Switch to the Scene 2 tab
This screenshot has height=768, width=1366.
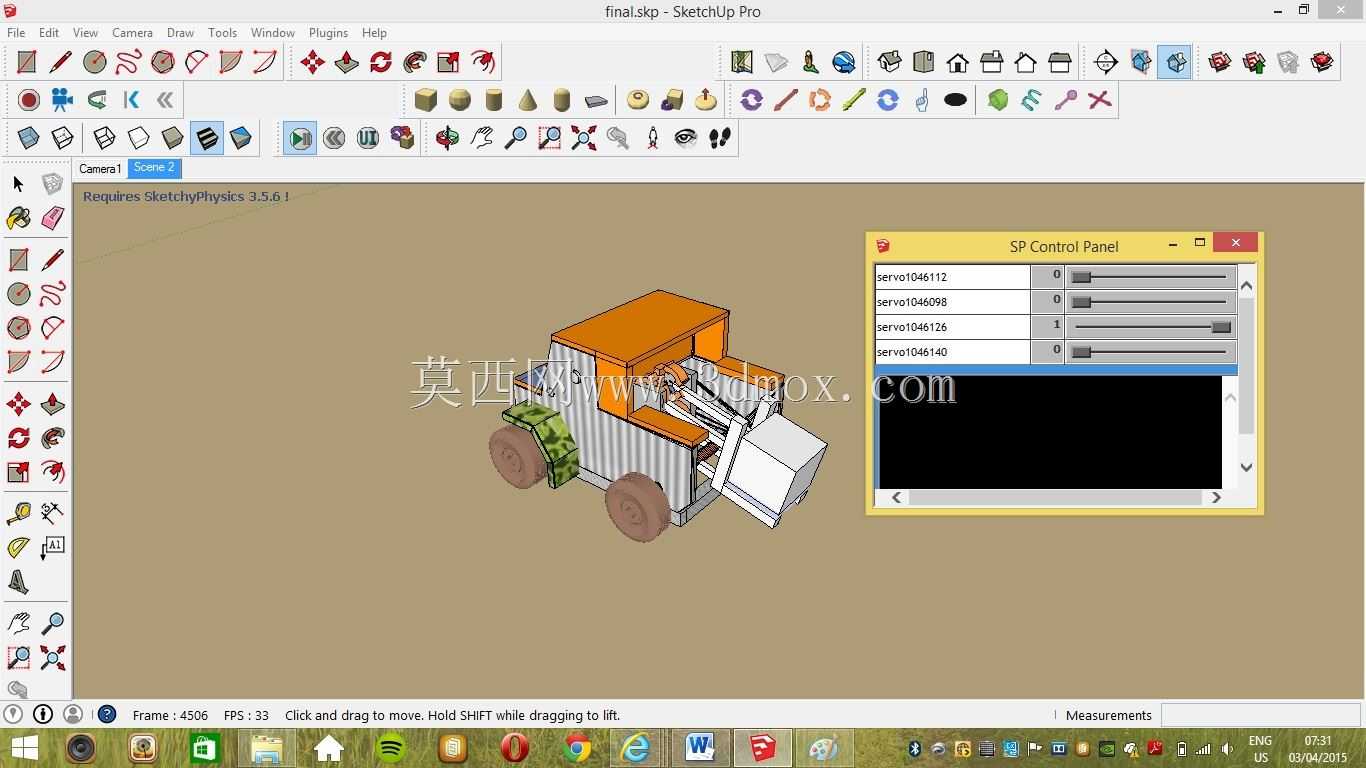[x=154, y=168]
